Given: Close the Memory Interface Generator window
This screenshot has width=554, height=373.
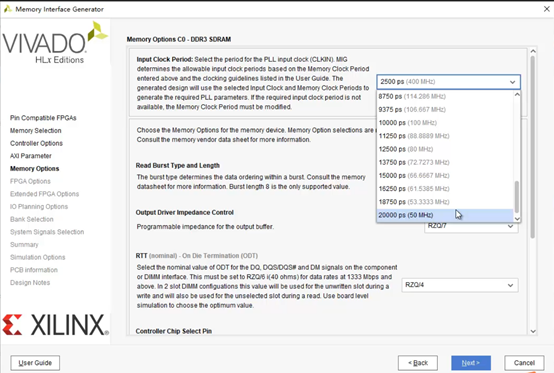Looking at the screenshot, I should tap(546, 9).
